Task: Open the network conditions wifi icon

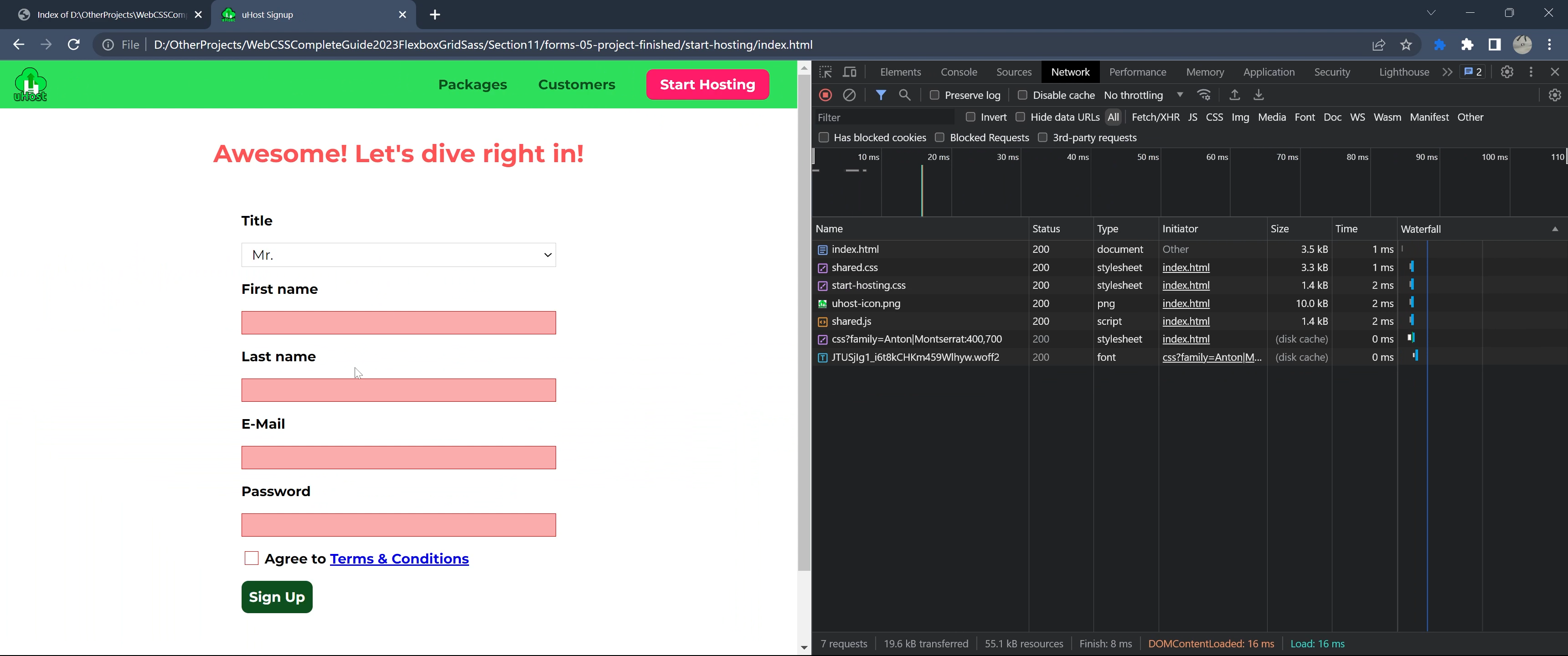Action: (1203, 95)
